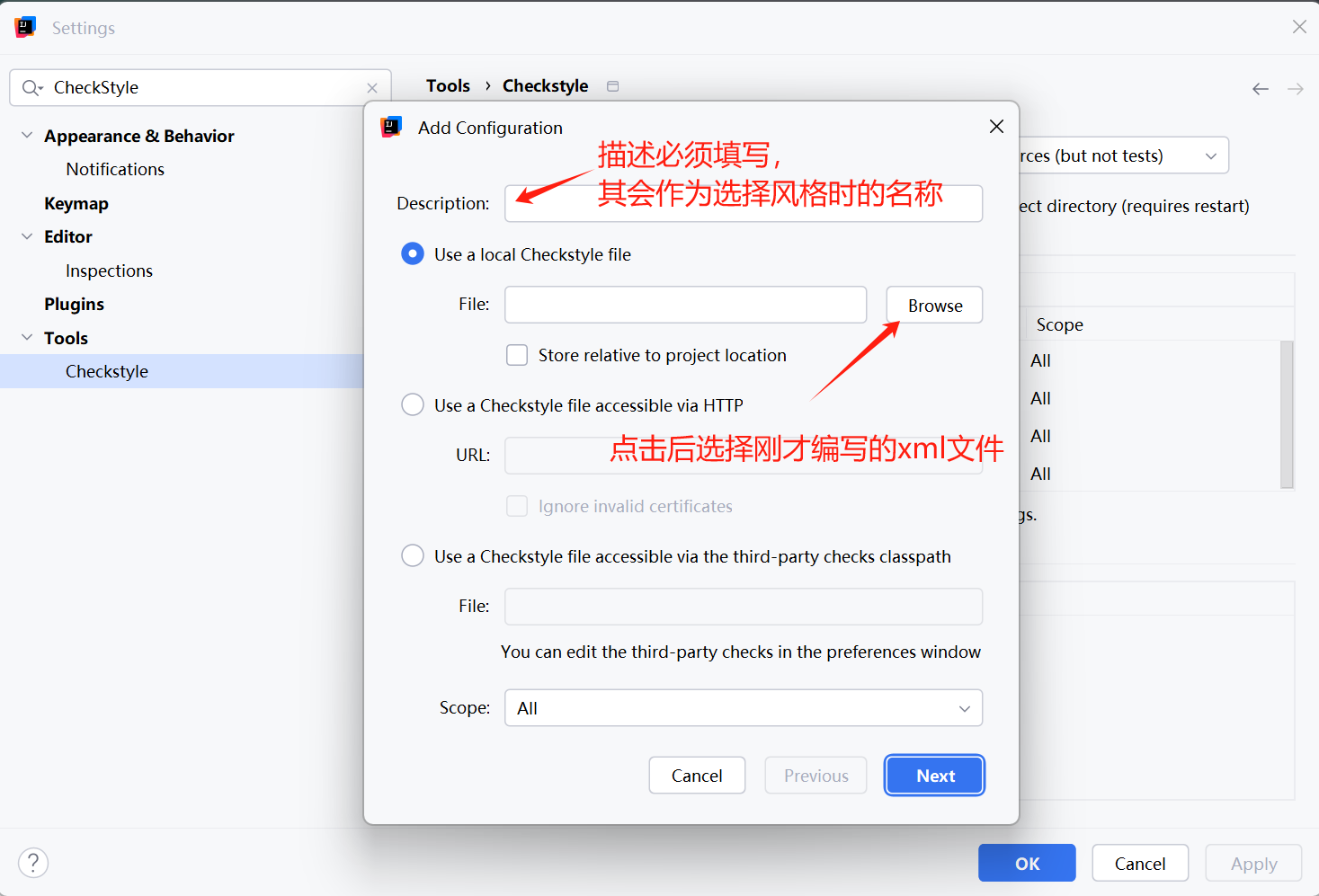
Task: Open the sources (but not tests) dropdown
Action: tap(1124, 155)
